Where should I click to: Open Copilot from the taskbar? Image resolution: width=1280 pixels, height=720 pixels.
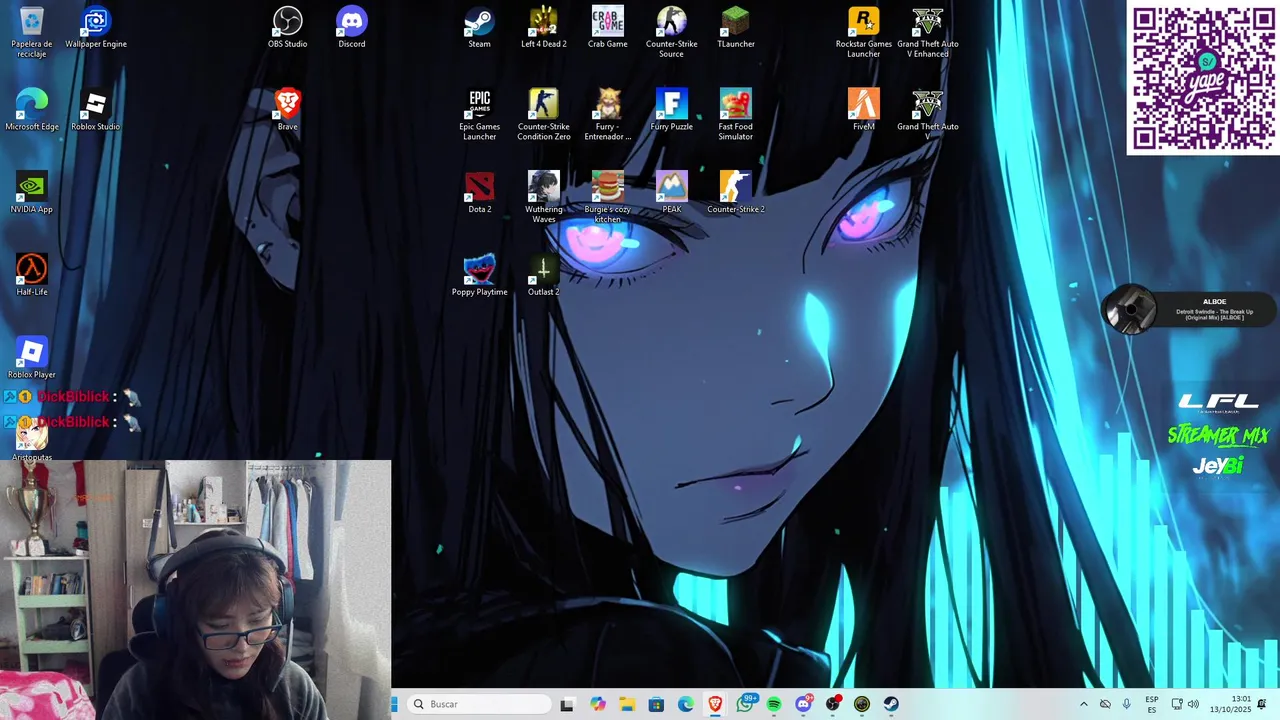pyautogui.click(x=598, y=704)
